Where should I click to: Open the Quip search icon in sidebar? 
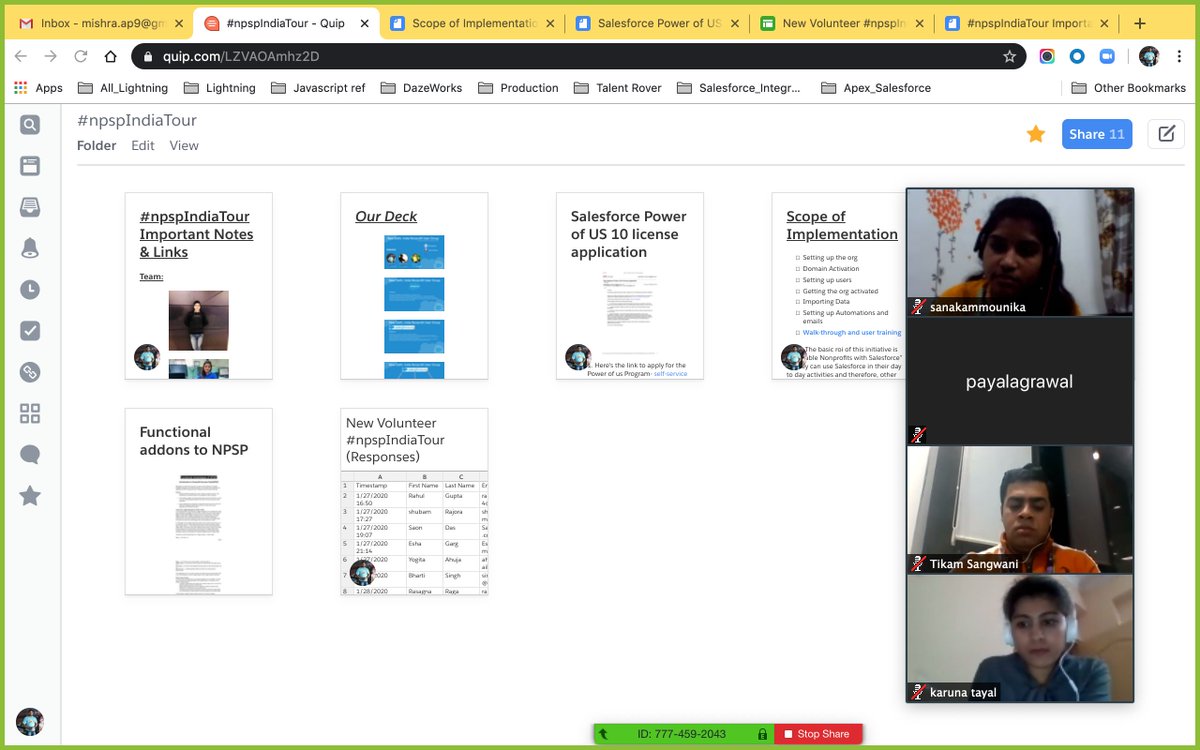pos(30,125)
